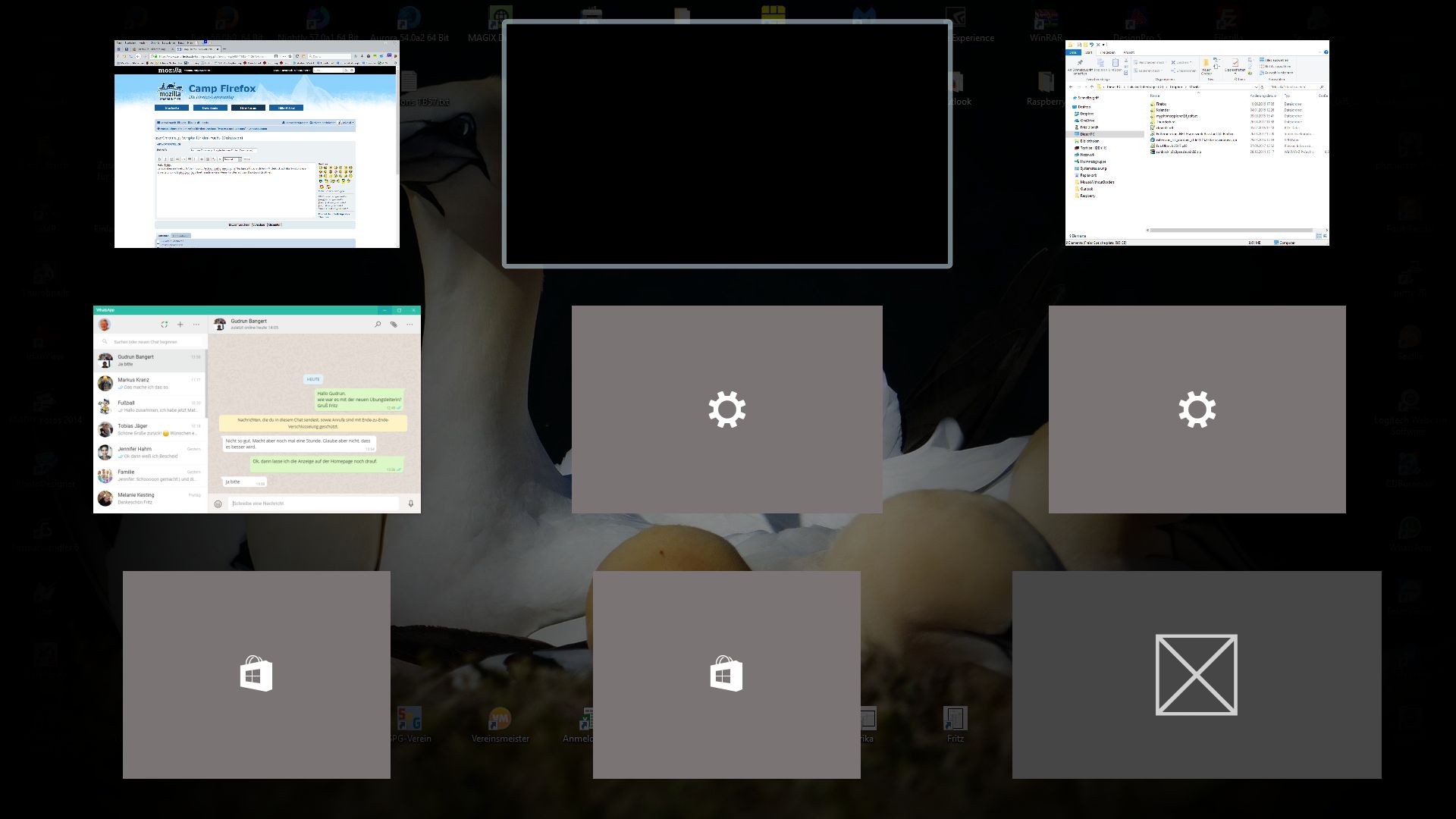Select 'Dieser PC' in the Explorer navigation tree
This screenshot has height=819, width=1456.
(1088, 134)
